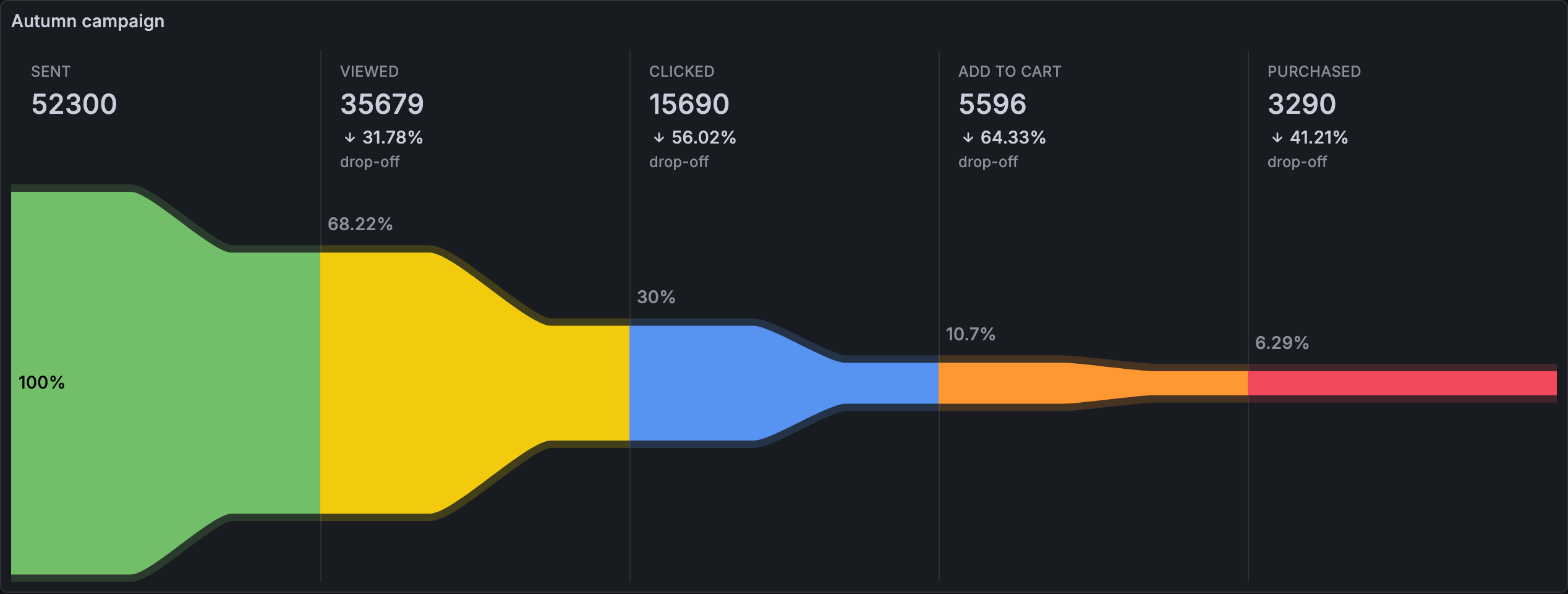Image resolution: width=1568 pixels, height=594 pixels.
Task: Select the CLICKED stage label
Action: click(681, 72)
